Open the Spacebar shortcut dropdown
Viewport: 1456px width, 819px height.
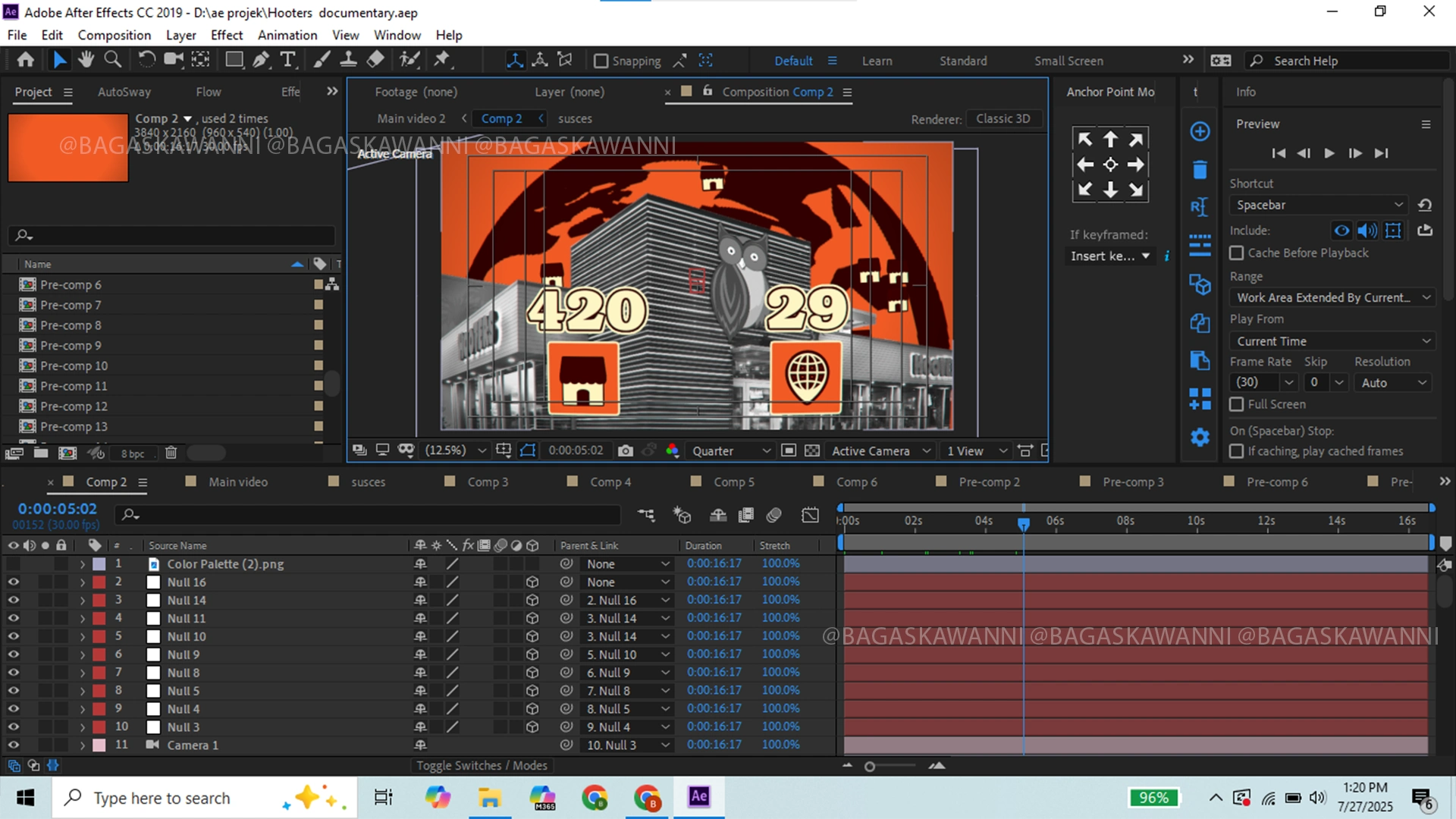[1318, 205]
